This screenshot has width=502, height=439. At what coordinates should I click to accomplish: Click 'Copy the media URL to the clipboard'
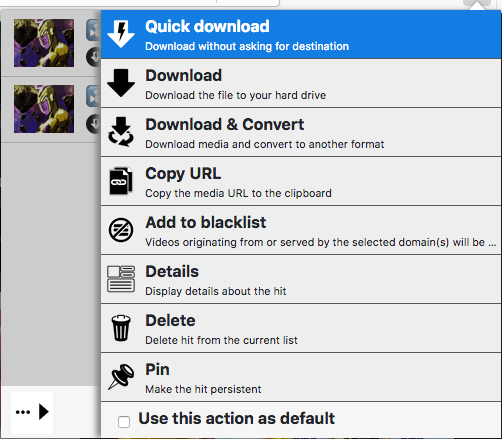[238, 193]
